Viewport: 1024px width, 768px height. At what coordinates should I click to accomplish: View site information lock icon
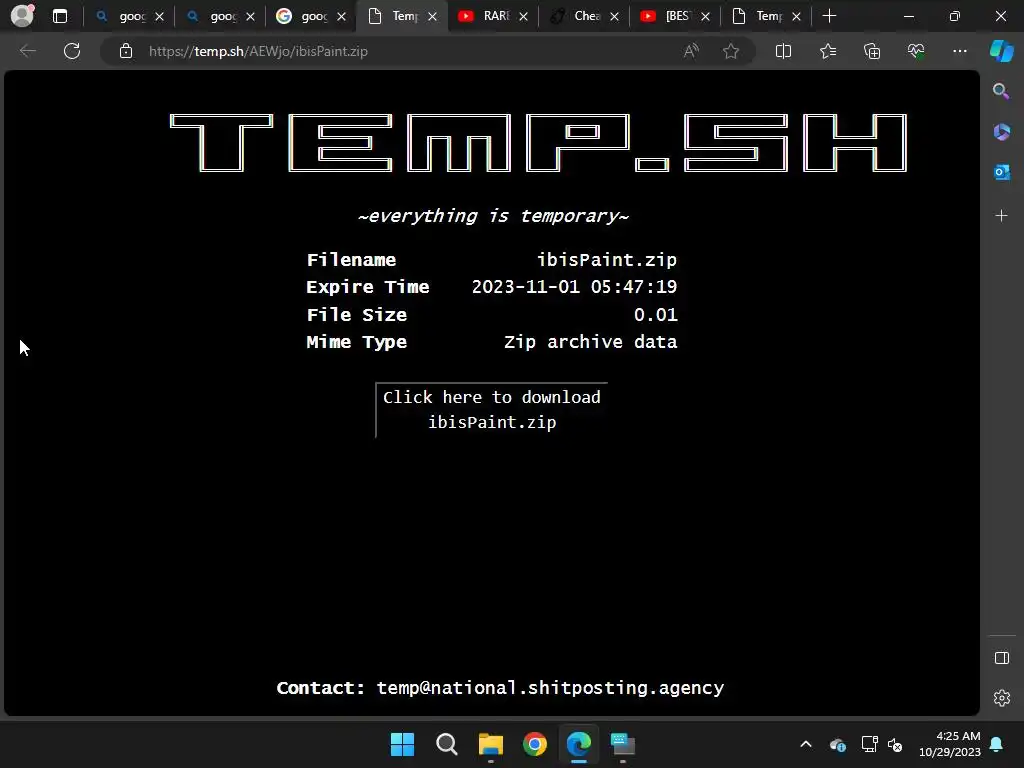[x=126, y=51]
